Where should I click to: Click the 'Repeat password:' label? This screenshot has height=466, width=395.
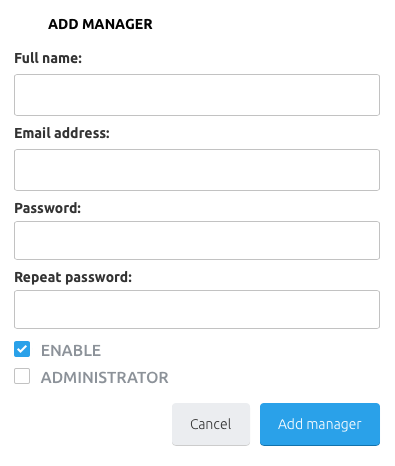(x=73, y=277)
